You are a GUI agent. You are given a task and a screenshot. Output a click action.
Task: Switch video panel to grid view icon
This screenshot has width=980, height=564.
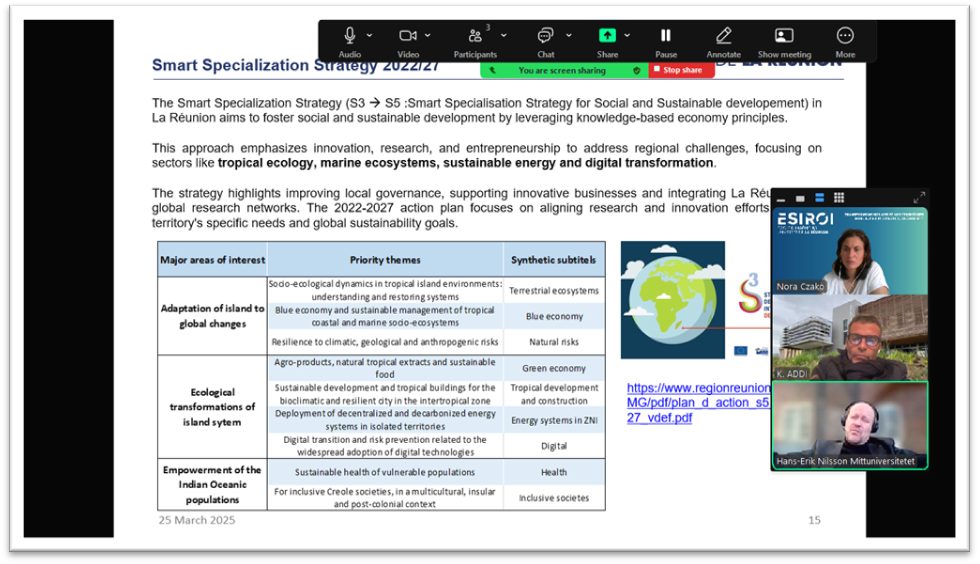tap(839, 198)
